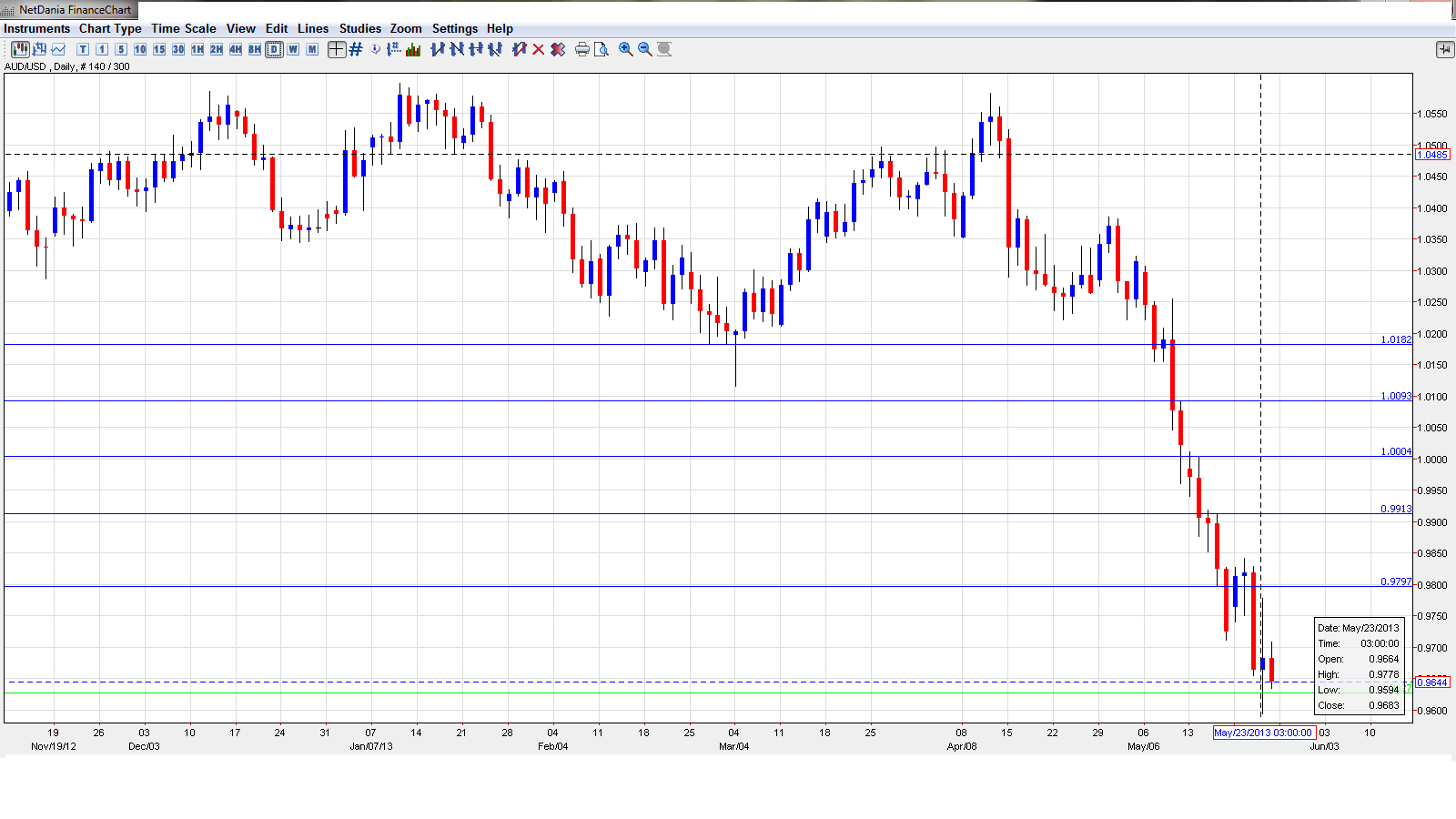Zoom in on the chart
This screenshot has width=1456, height=819.
coord(626,49)
